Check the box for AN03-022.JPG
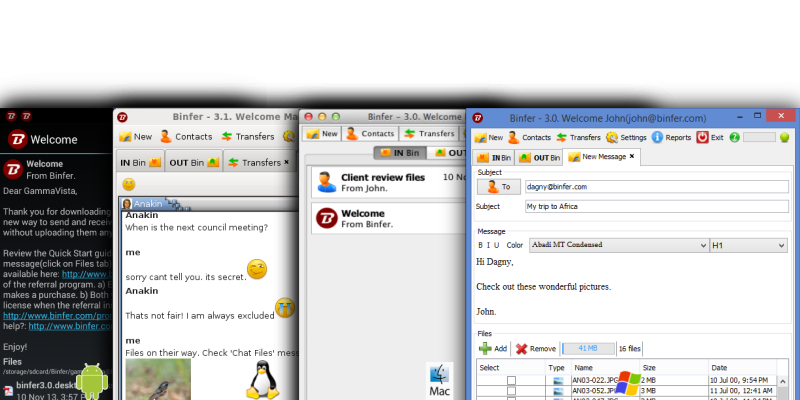 pyautogui.click(x=511, y=380)
